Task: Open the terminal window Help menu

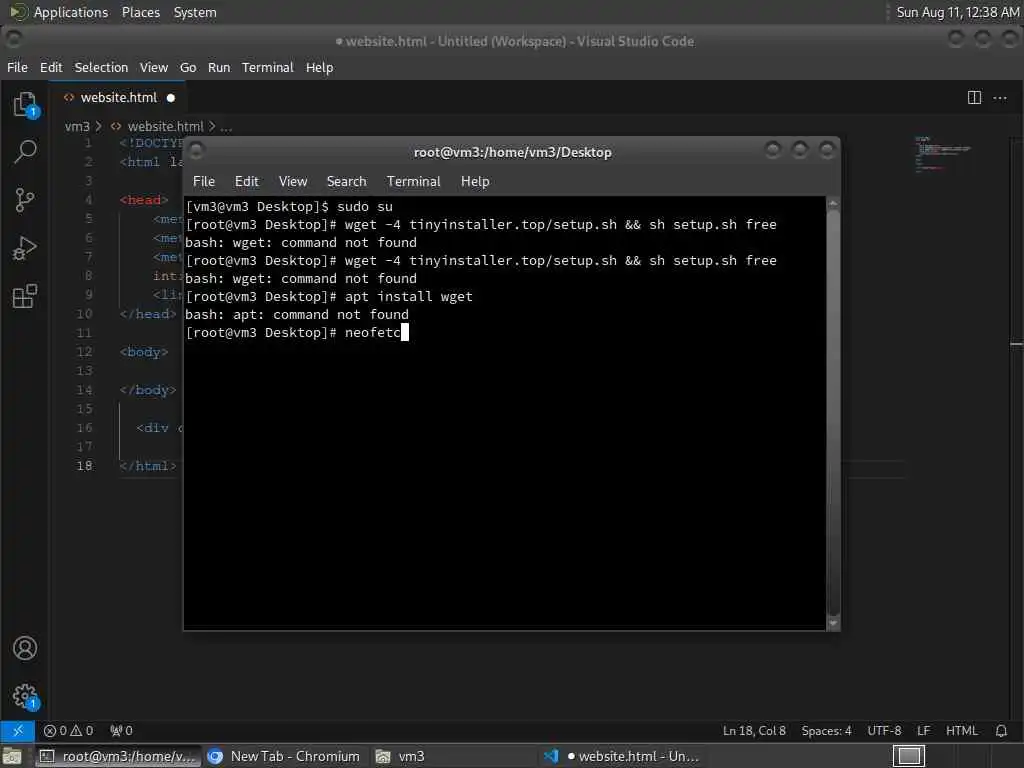Action: 475,182
